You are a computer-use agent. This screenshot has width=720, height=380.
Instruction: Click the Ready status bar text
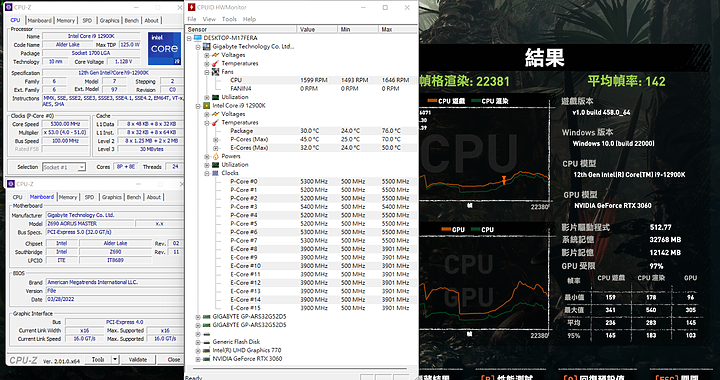click(193, 377)
